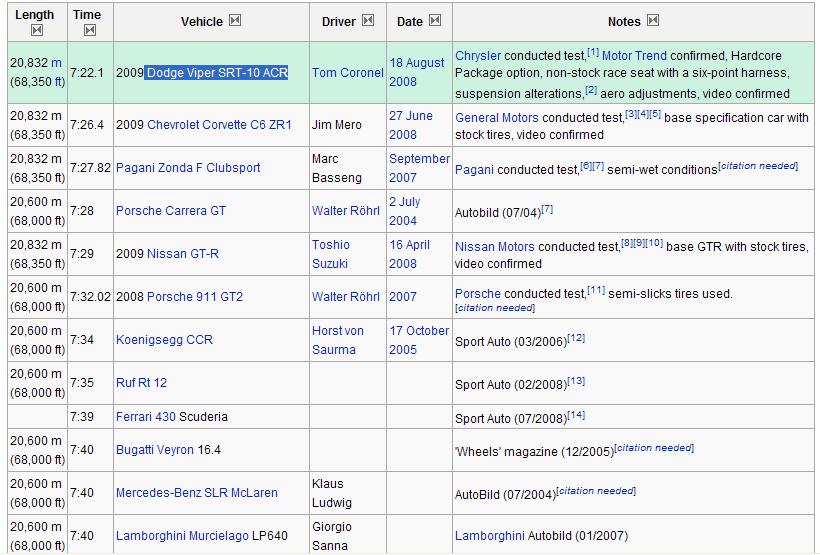
Task: Click citation needed in Pagani row
Action: (x=758, y=166)
